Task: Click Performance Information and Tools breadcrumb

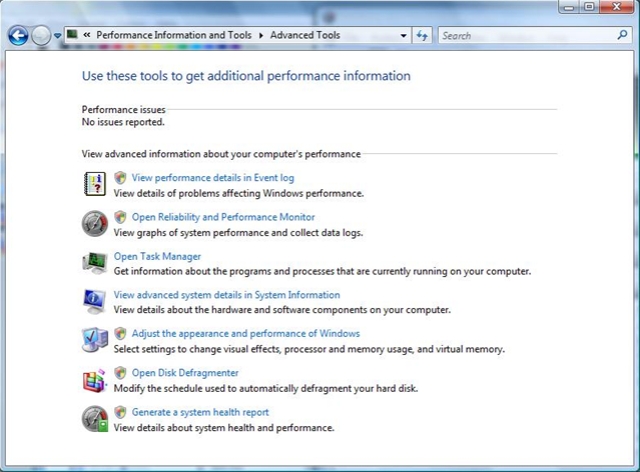Action: click(x=174, y=35)
